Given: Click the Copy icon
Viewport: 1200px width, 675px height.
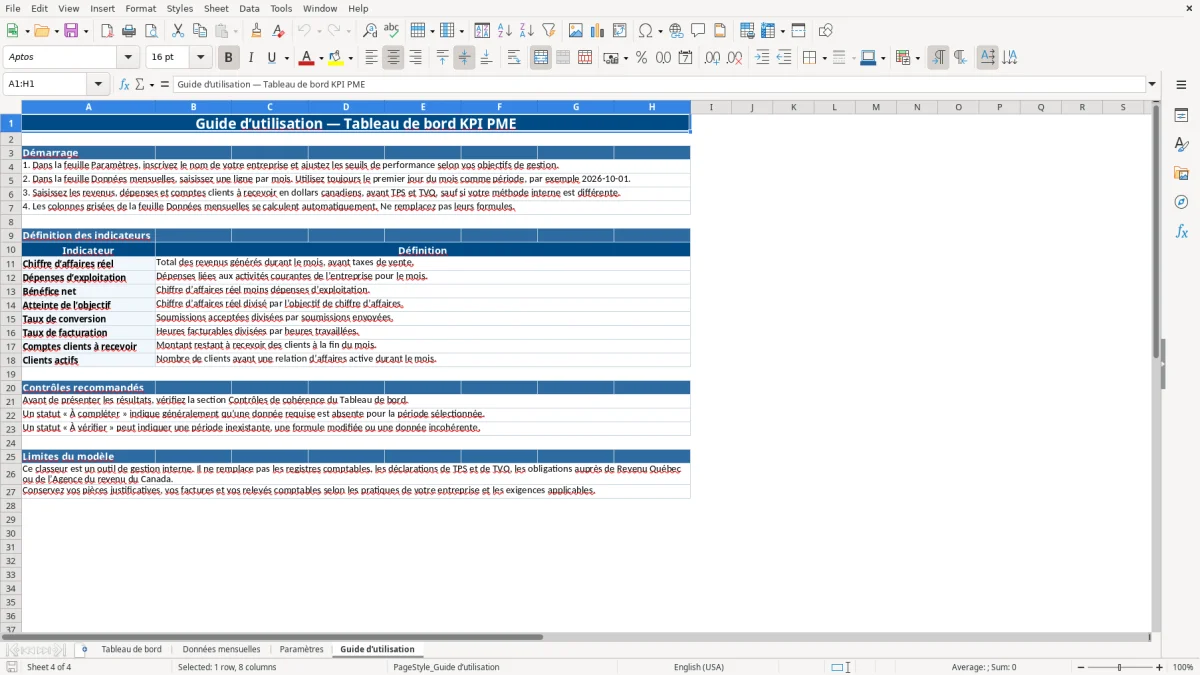Looking at the screenshot, I should pyautogui.click(x=200, y=31).
